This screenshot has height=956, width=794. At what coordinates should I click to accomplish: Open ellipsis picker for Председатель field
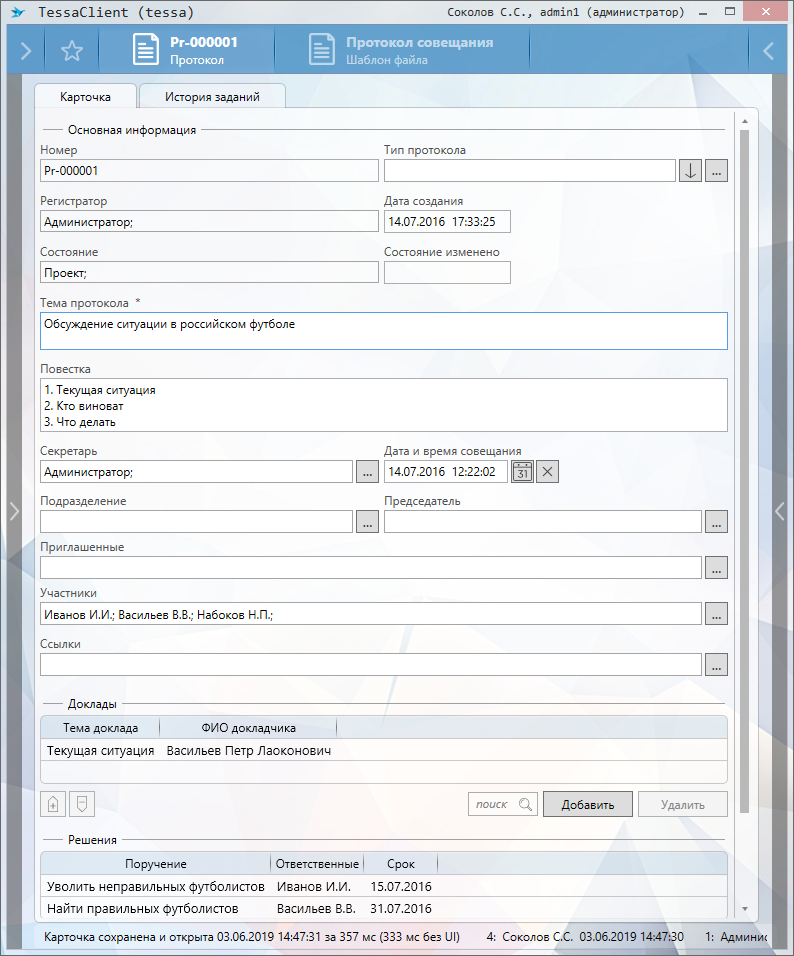pyautogui.click(x=715, y=522)
